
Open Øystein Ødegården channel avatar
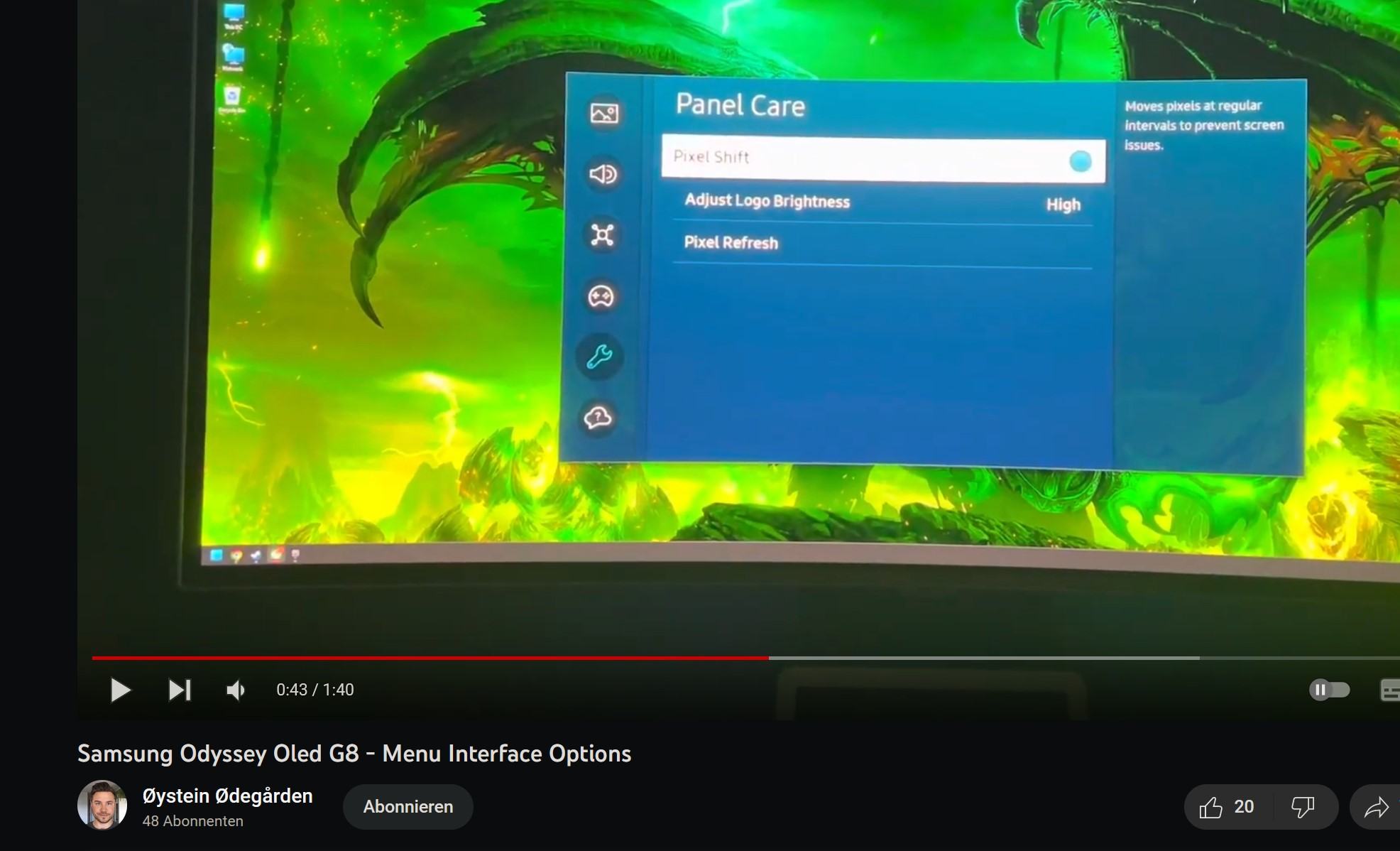point(102,806)
